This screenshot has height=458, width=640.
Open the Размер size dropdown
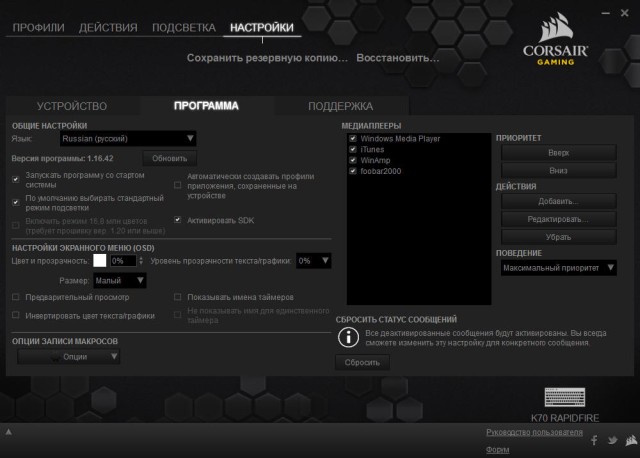coord(120,281)
